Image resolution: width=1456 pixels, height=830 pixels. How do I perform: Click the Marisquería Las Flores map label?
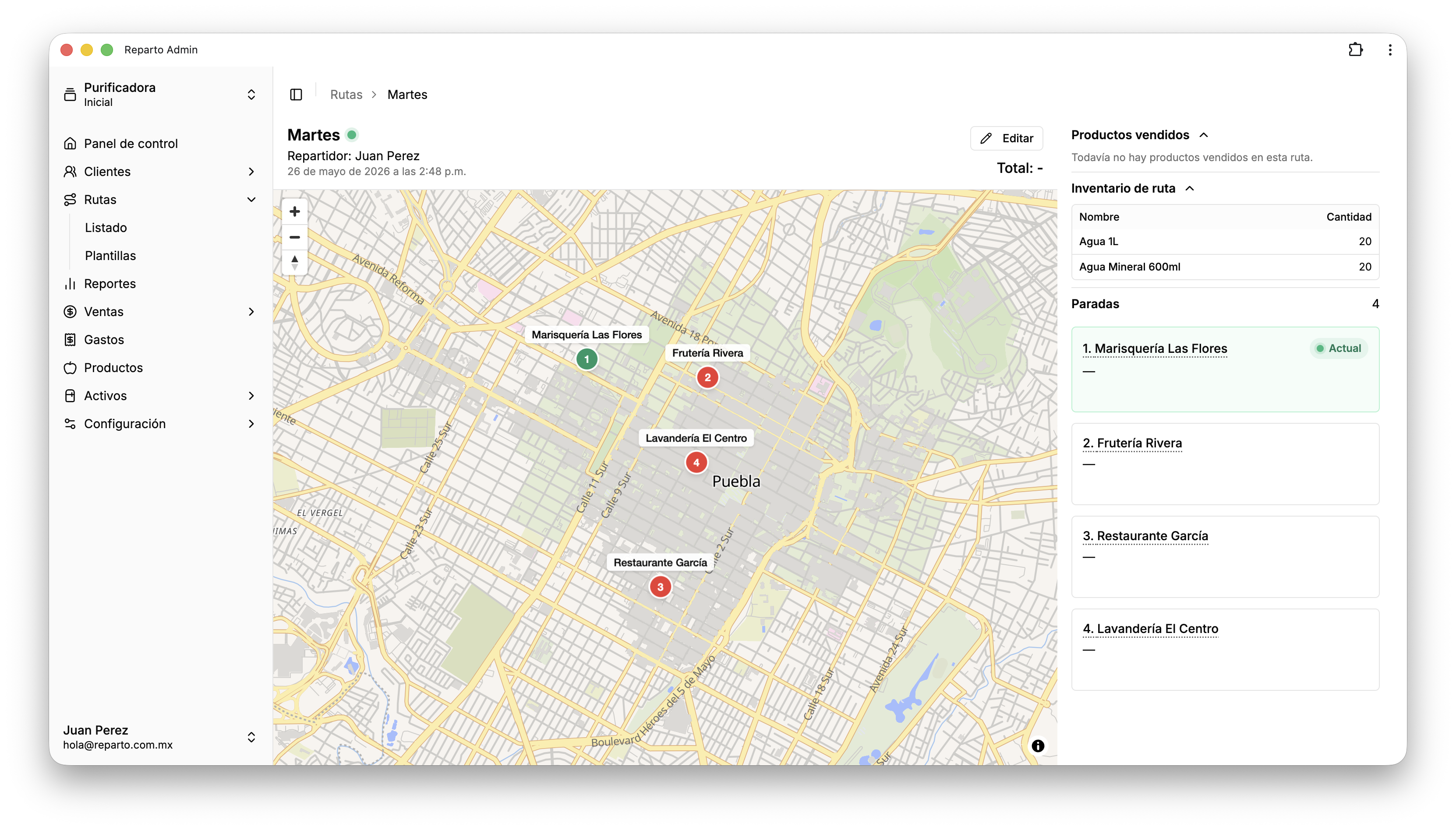tap(586, 335)
